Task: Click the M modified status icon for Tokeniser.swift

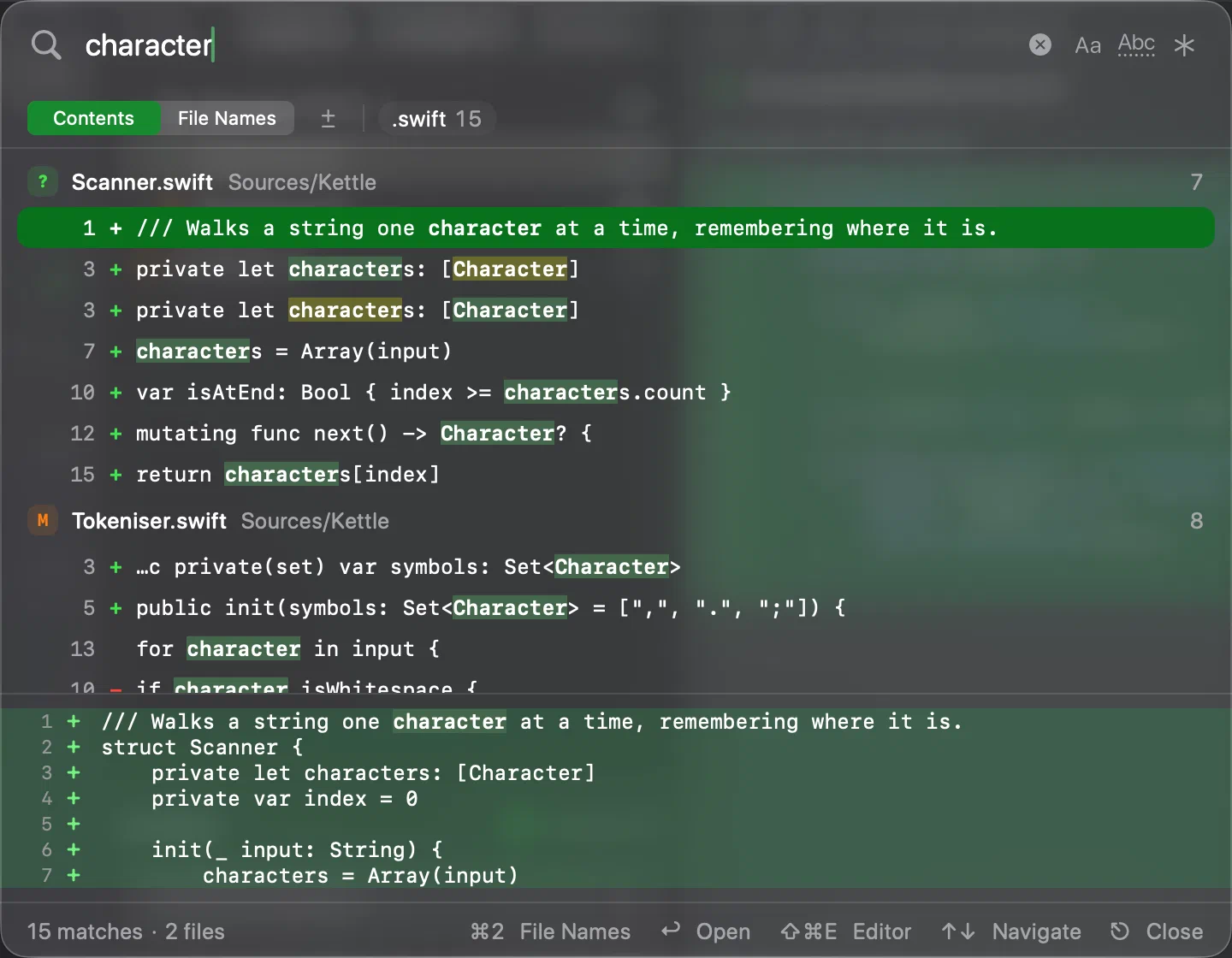Action: (43, 520)
